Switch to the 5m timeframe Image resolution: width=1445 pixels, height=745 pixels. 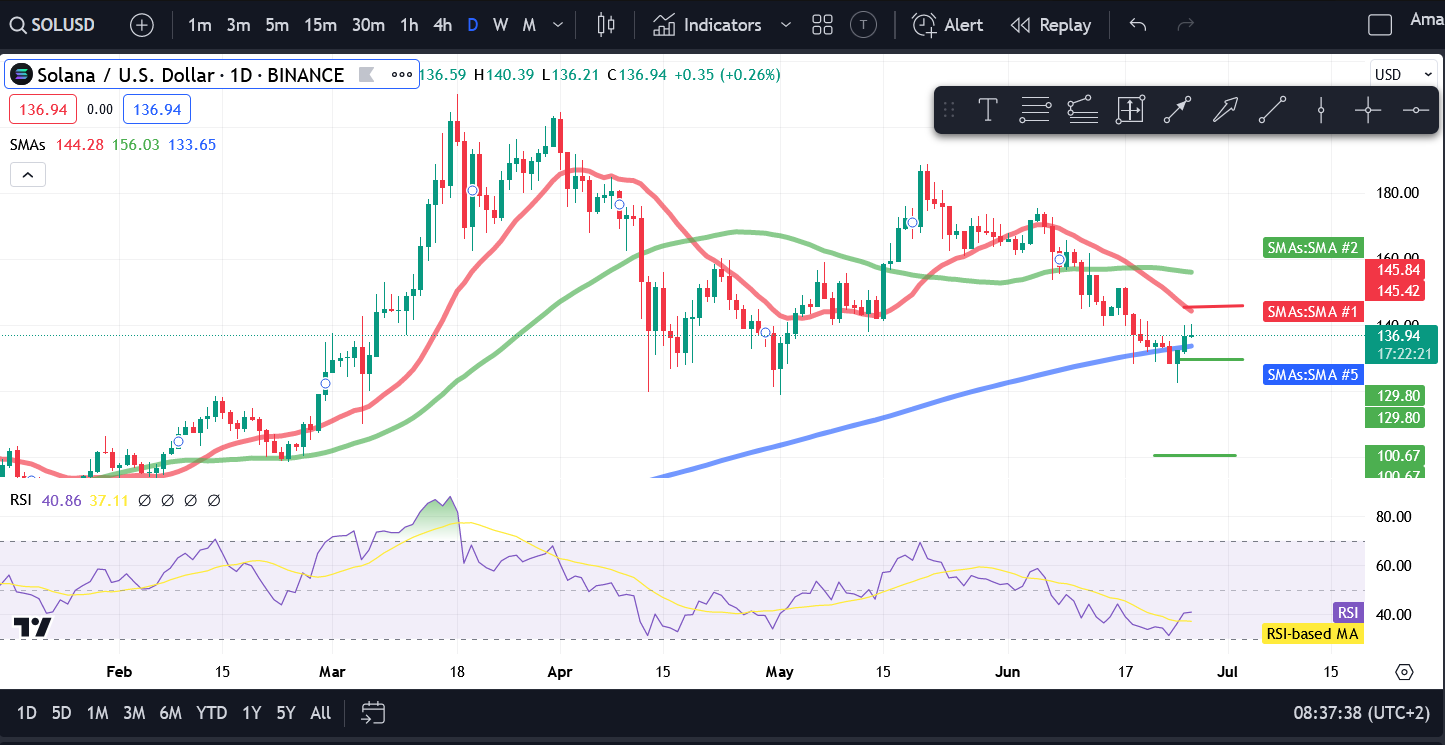point(277,25)
